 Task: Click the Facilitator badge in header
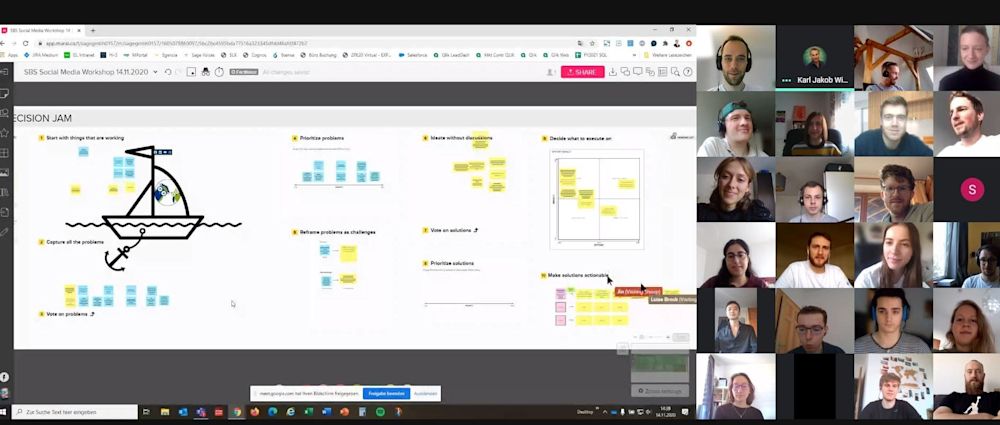pyautogui.click(x=244, y=72)
